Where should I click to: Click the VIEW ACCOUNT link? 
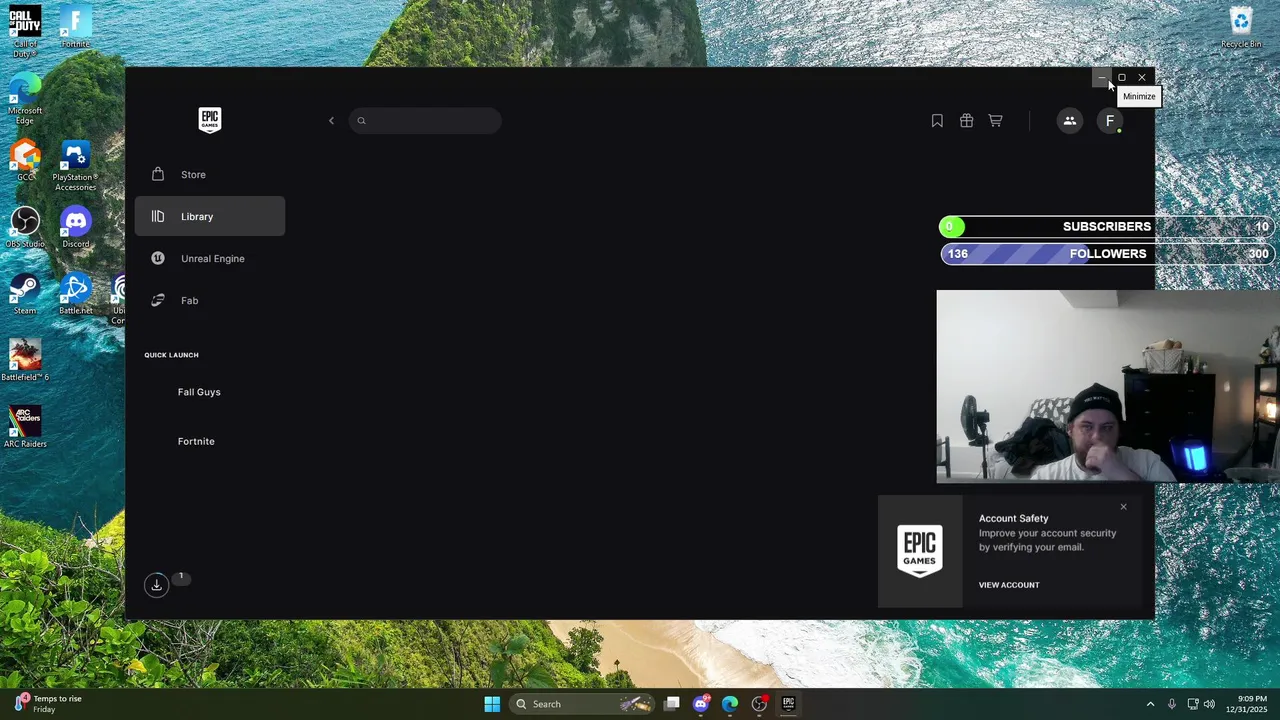(1009, 585)
